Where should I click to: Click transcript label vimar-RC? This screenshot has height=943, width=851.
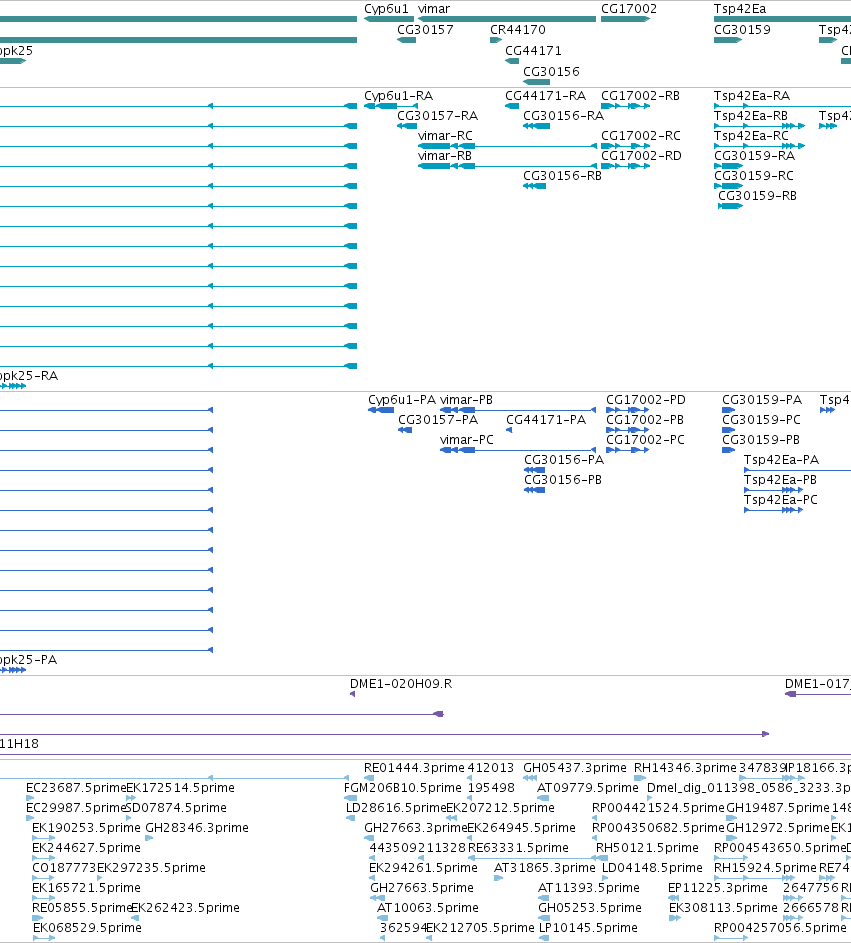coord(445,136)
